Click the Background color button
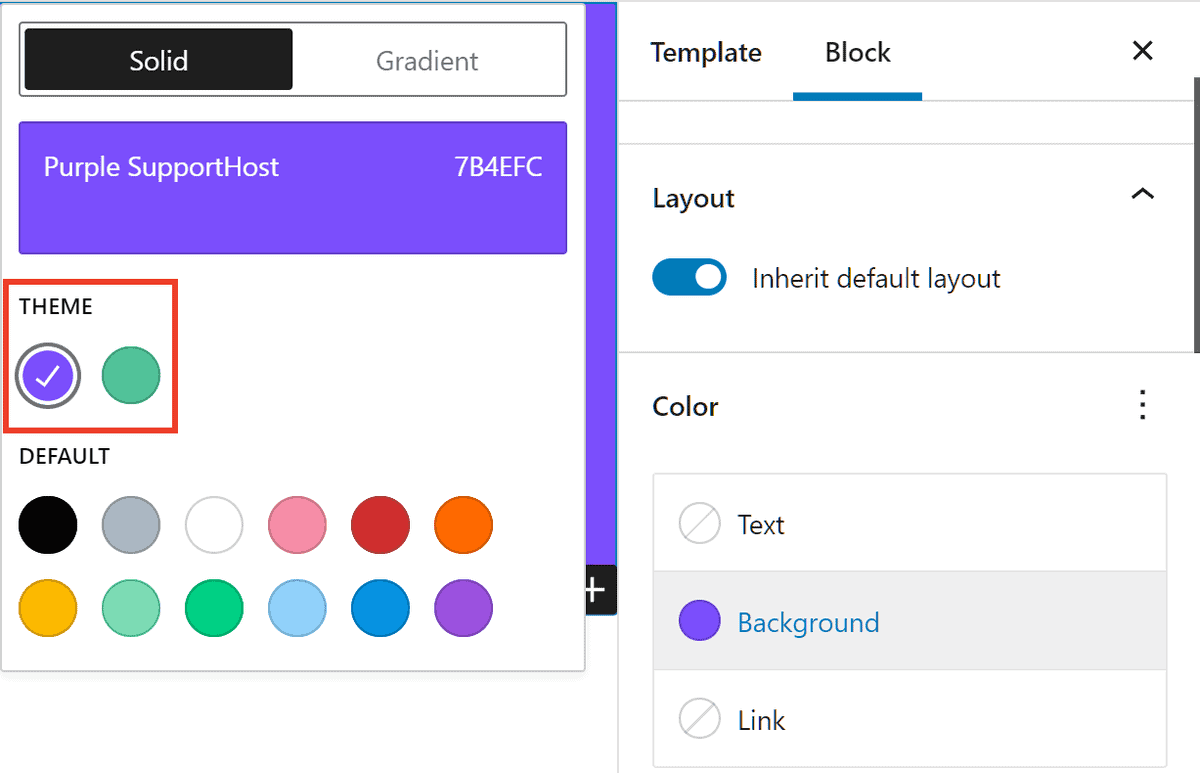The image size is (1200, 773). click(x=808, y=622)
